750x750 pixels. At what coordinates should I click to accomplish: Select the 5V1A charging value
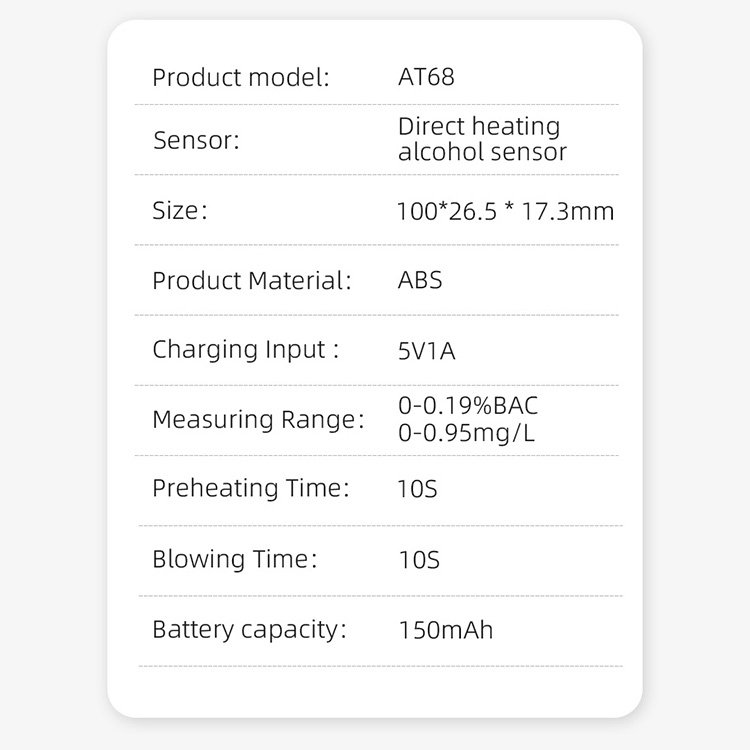tap(427, 351)
